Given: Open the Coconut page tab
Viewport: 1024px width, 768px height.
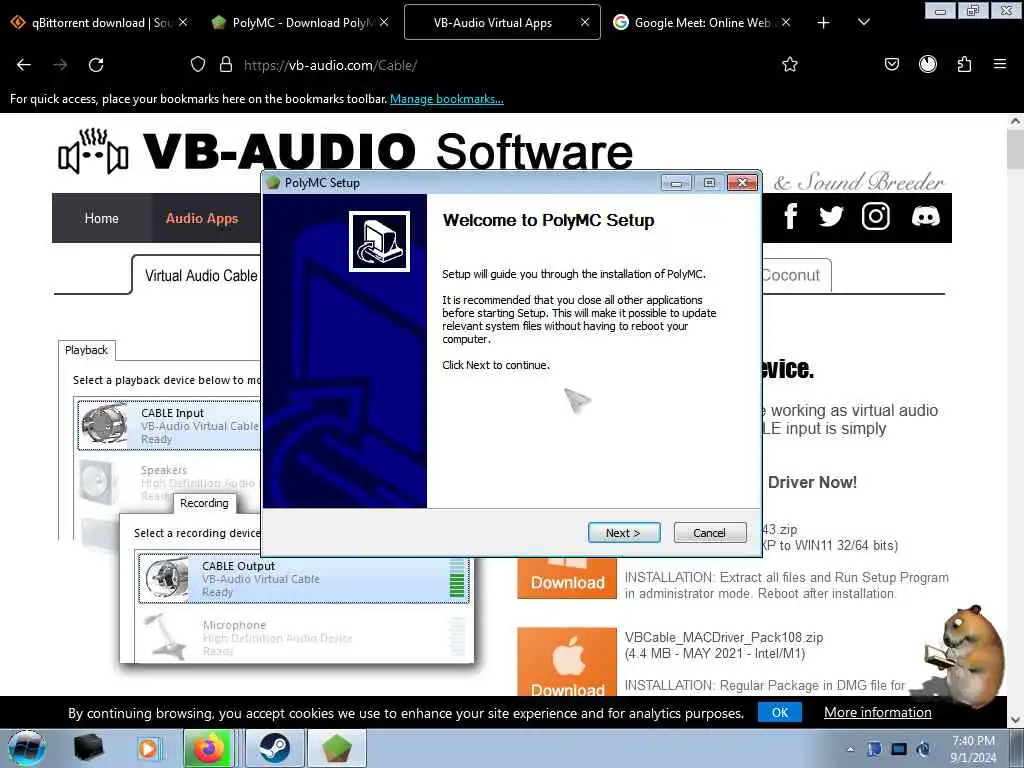Looking at the screenshot, I should point(792,275).
